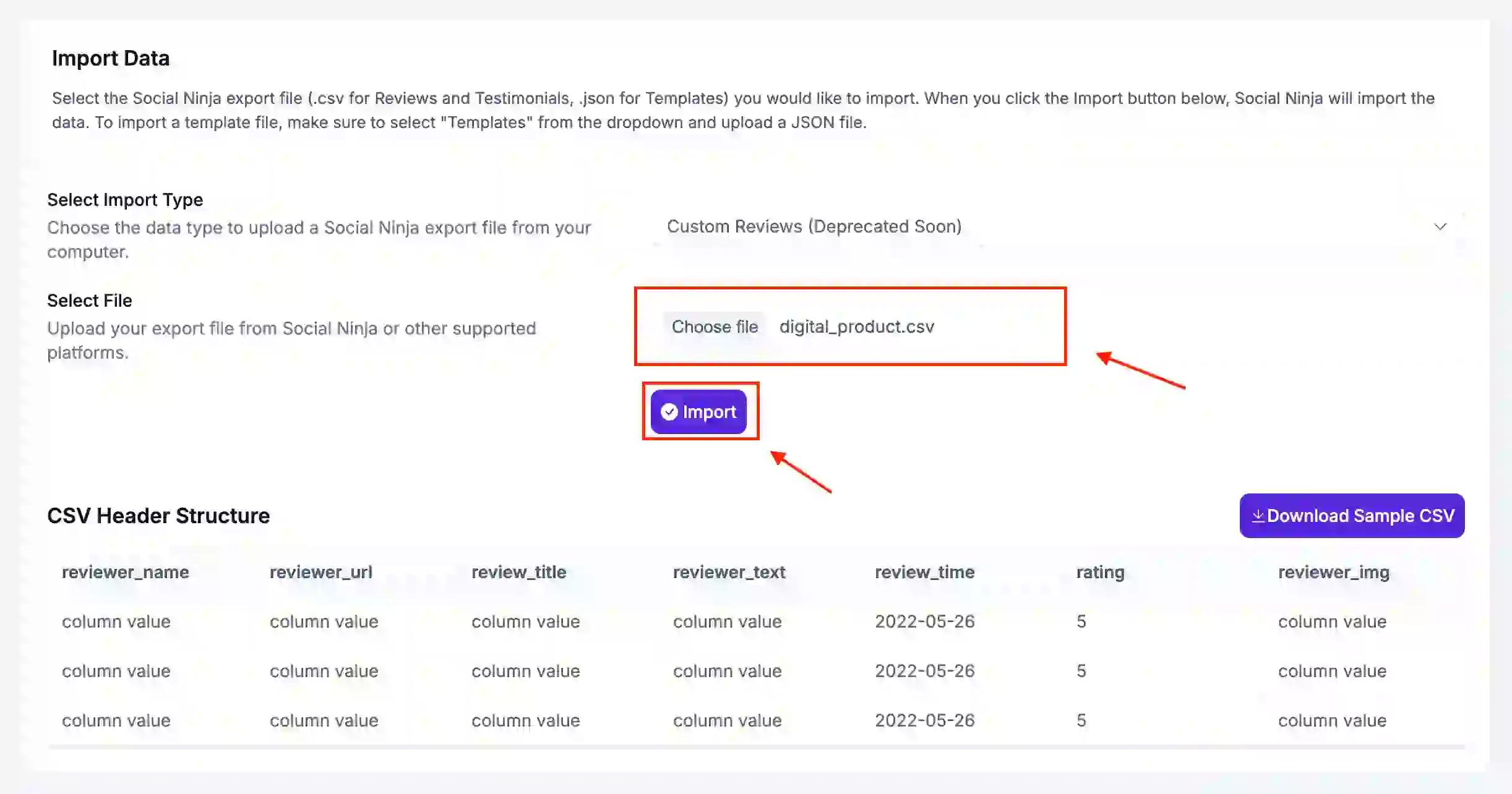1512x794 pixels.
Task: Select the reviewer_img column header
Action: [1333, 572]
